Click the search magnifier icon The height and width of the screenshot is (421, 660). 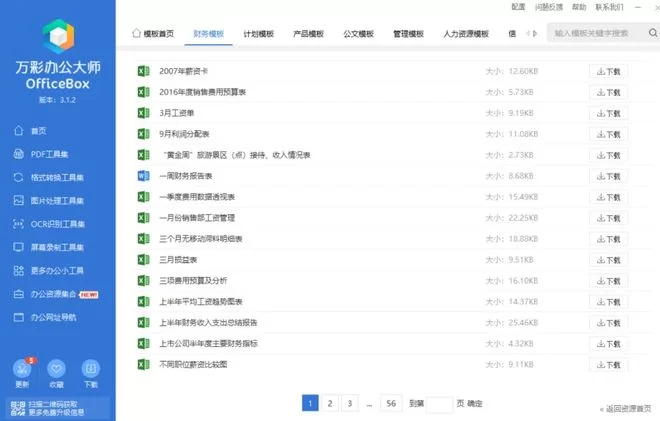click(653, 32)
